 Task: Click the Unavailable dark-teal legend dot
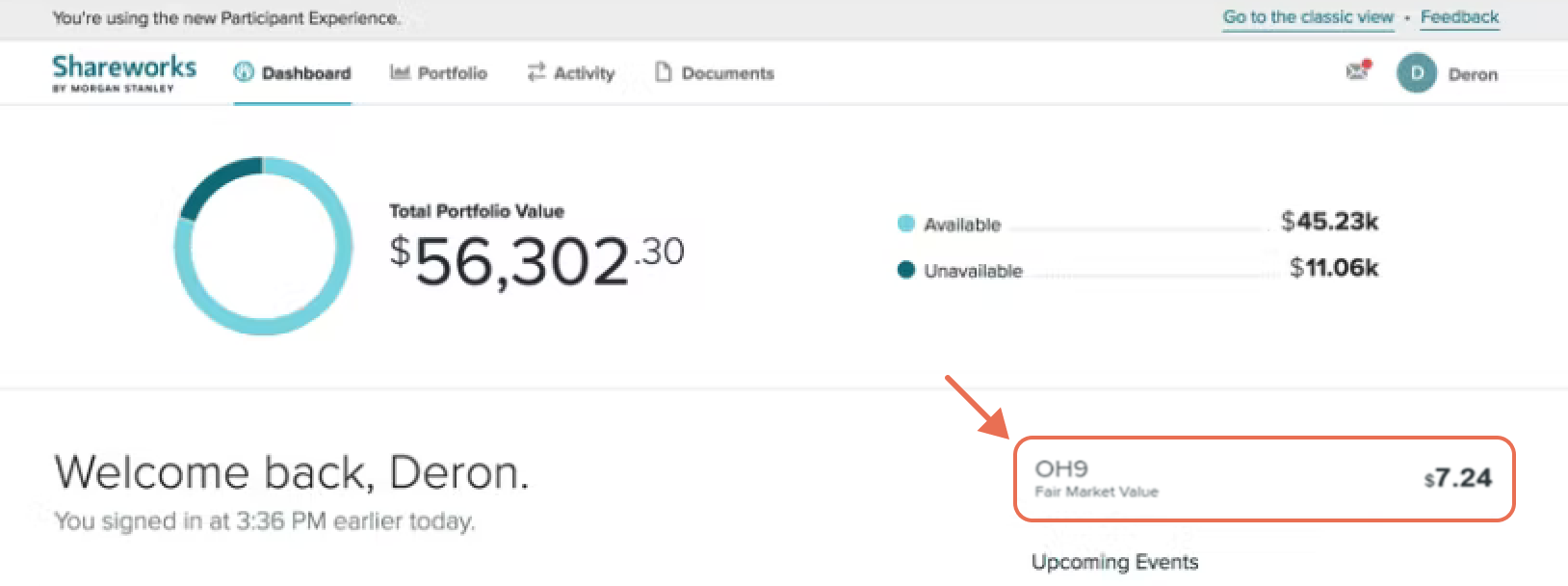(x=905, y=270)
